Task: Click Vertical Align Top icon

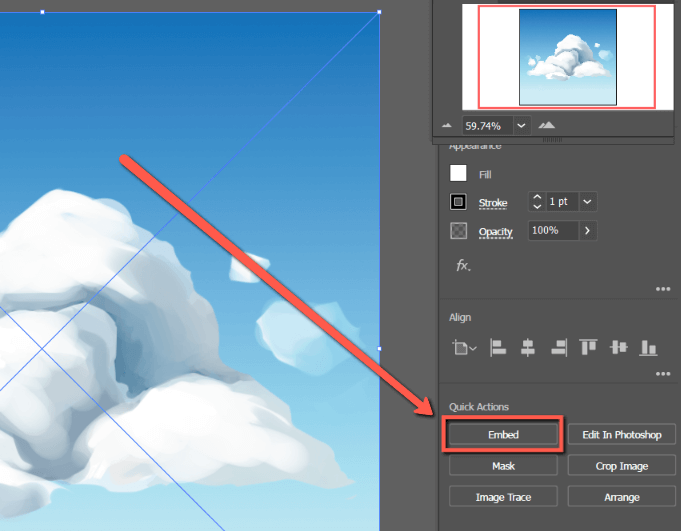Action: [x=588, y=347]
